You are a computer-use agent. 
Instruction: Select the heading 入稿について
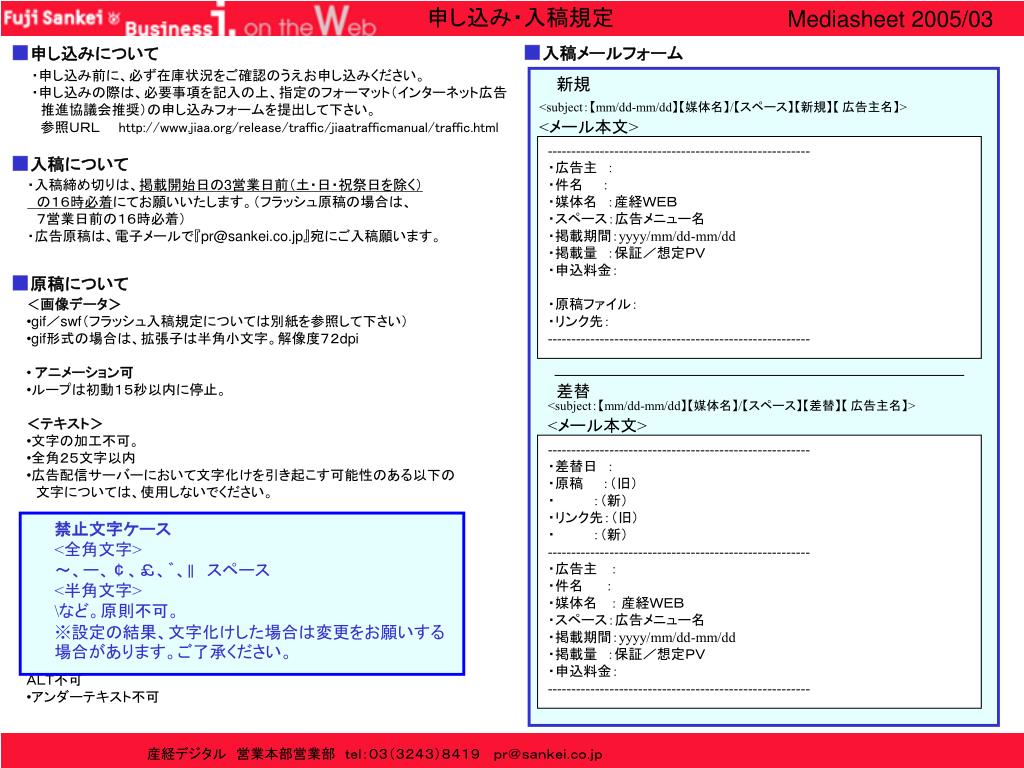point(79,164)
